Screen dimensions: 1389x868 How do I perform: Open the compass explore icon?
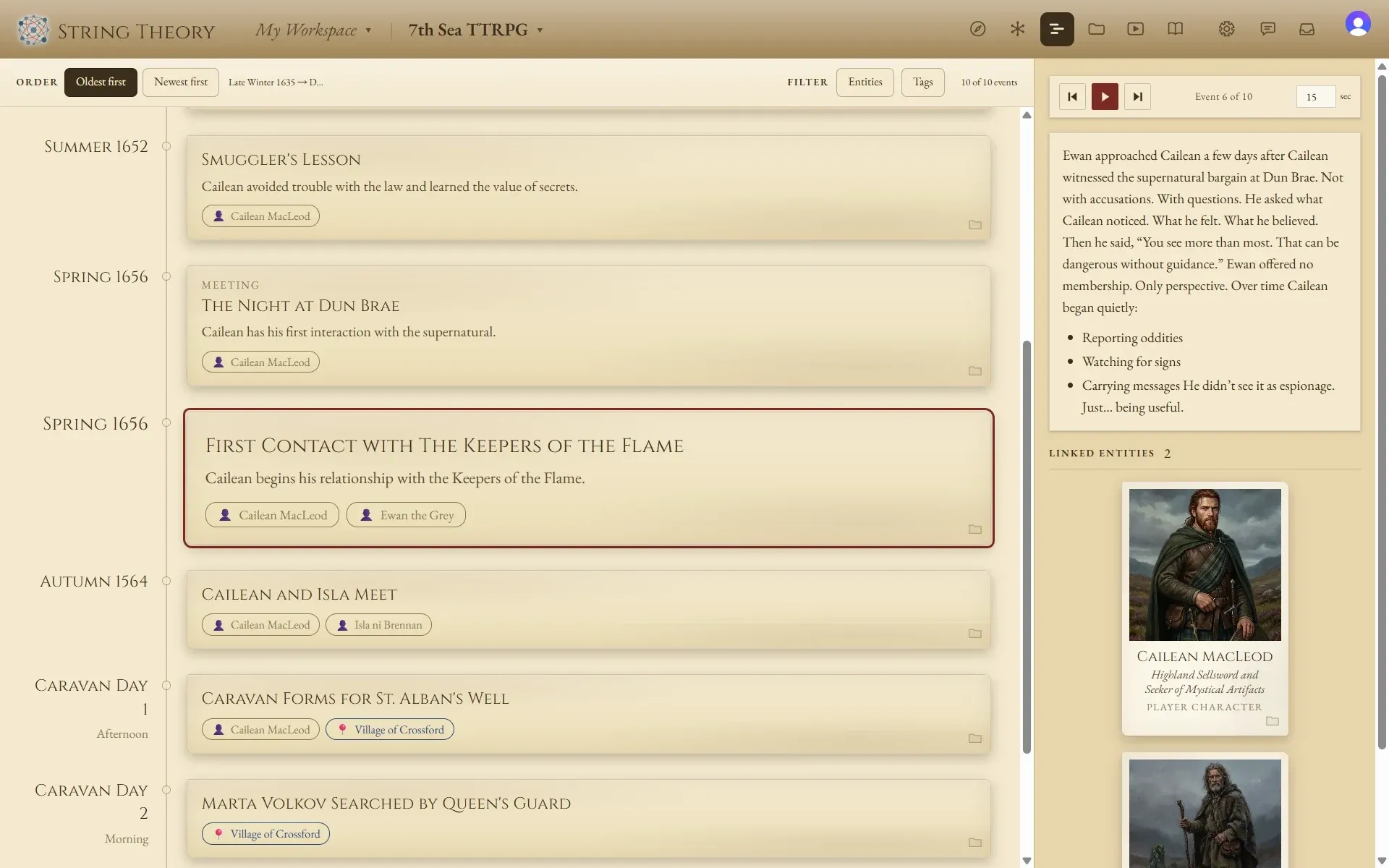977,29
